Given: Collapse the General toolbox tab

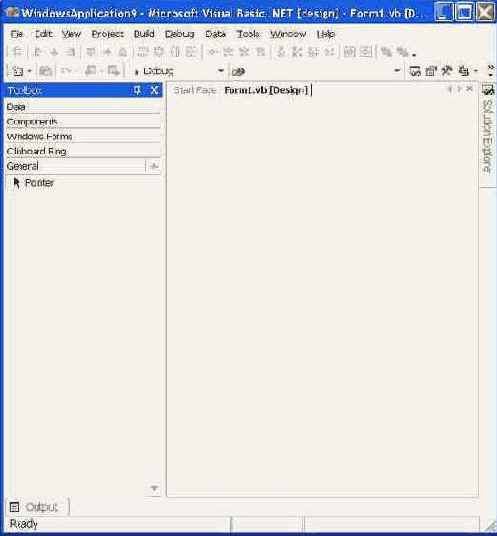Looking at the screenshot, I should point(75,166).
